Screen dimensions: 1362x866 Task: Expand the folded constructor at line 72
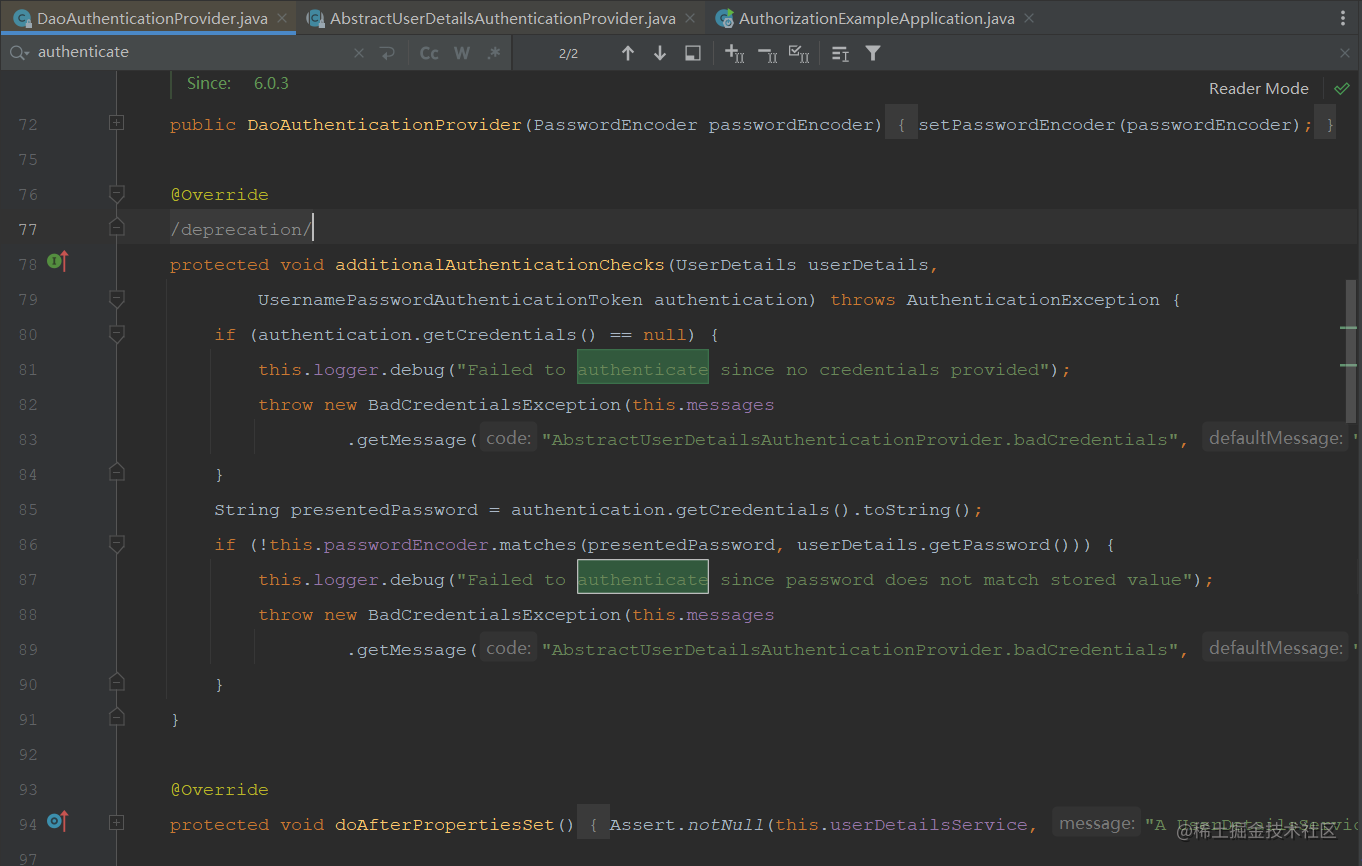click(116, 123)
